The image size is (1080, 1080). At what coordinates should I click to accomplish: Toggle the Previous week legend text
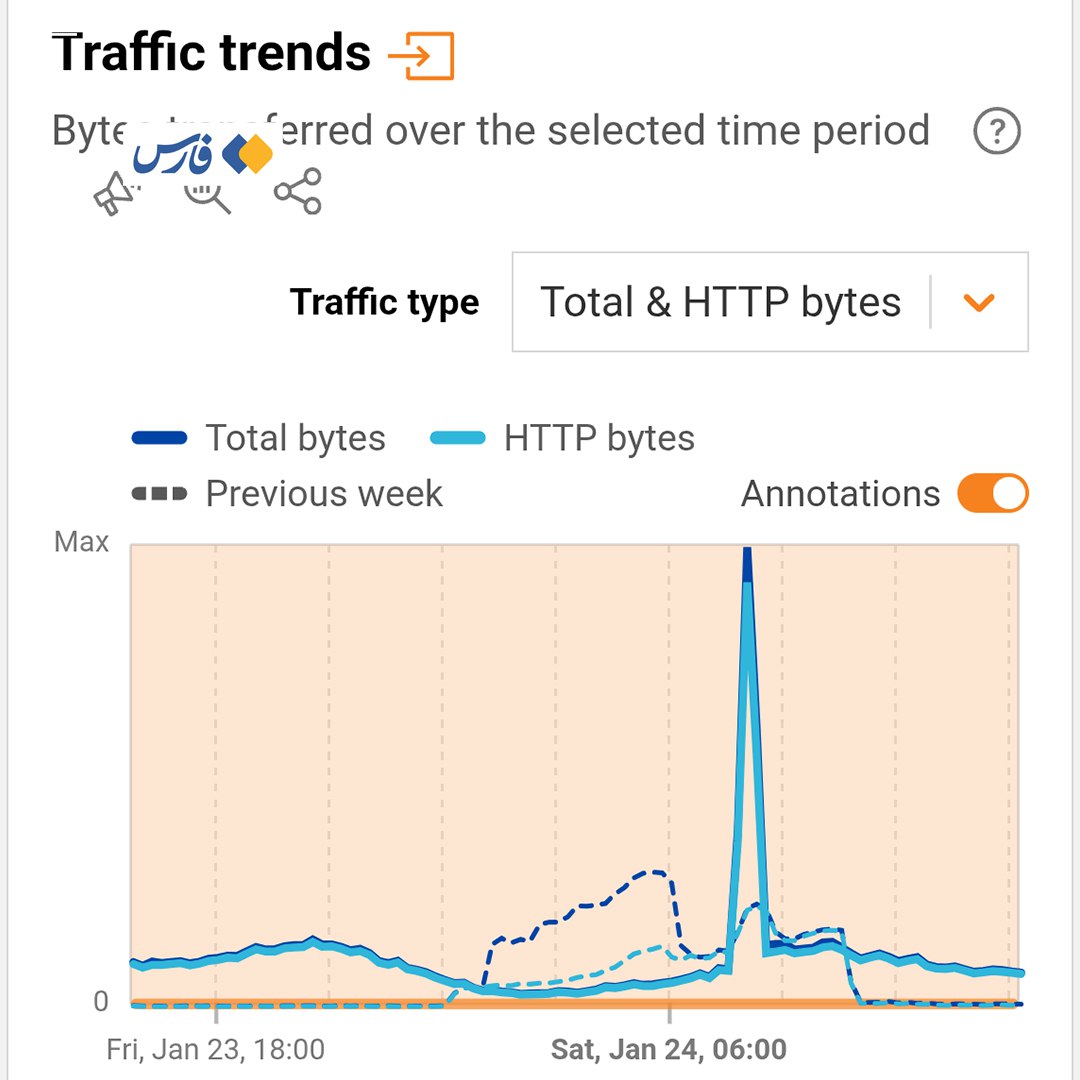click(324, 494)
